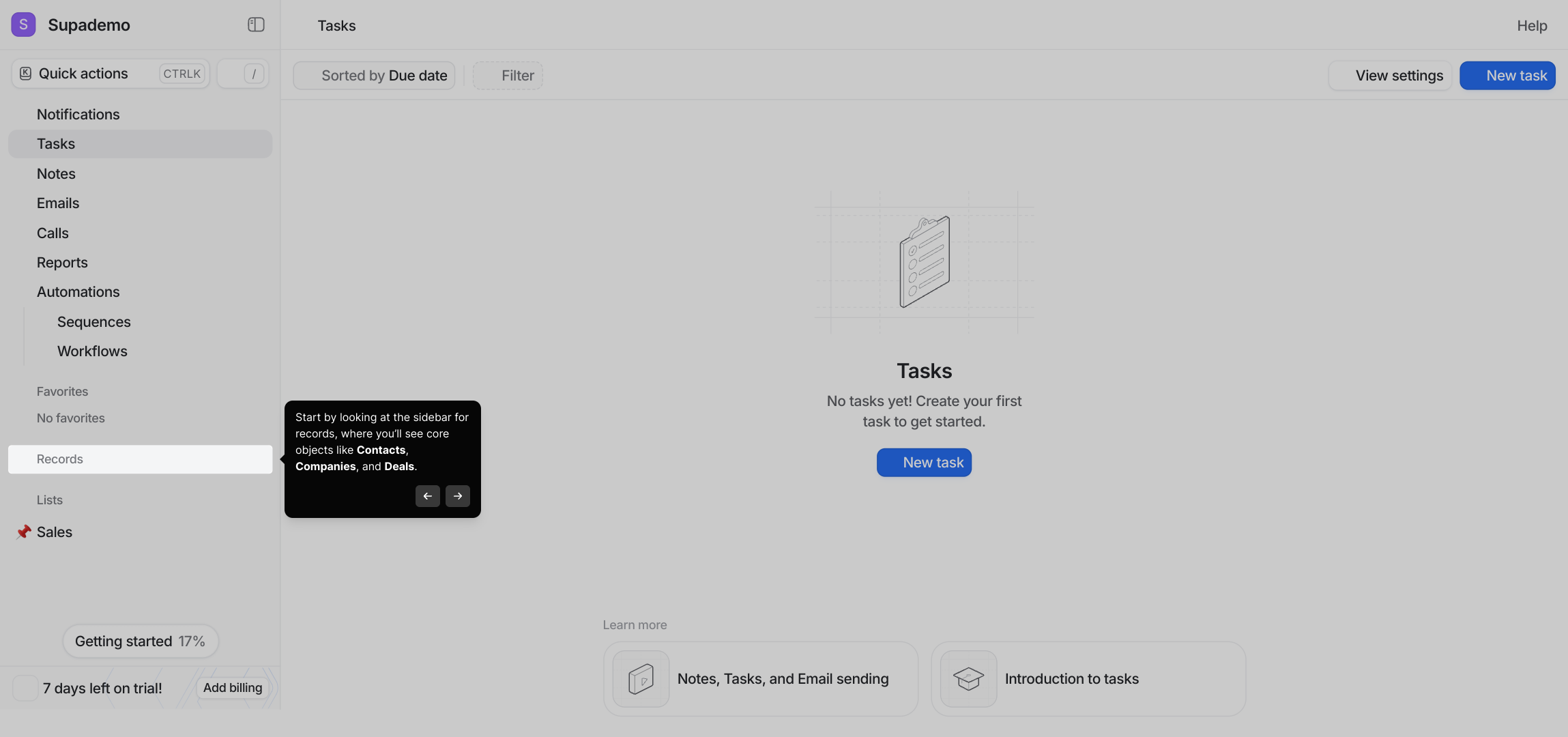1568x737 pixels.
Task: Open the Reports page
Action: point(62,263)
